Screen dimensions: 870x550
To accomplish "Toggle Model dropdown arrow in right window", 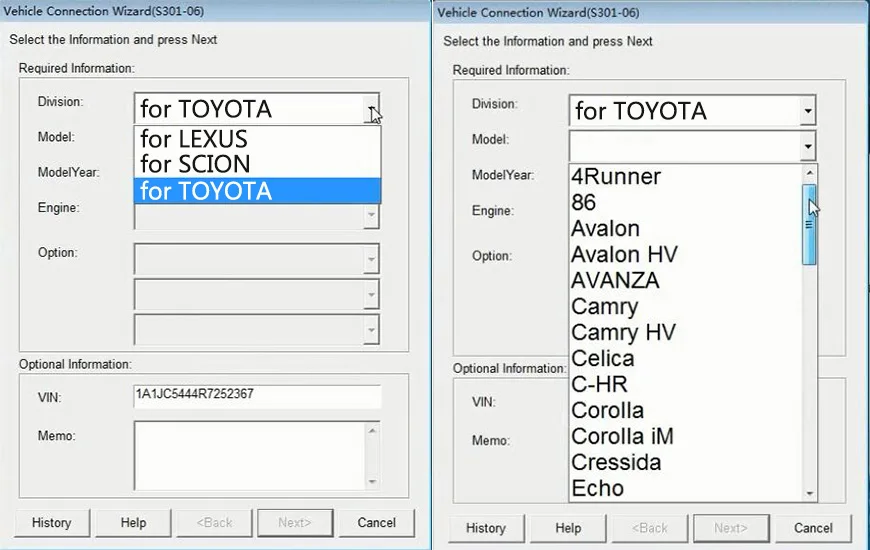I will (x=808, y=147).
